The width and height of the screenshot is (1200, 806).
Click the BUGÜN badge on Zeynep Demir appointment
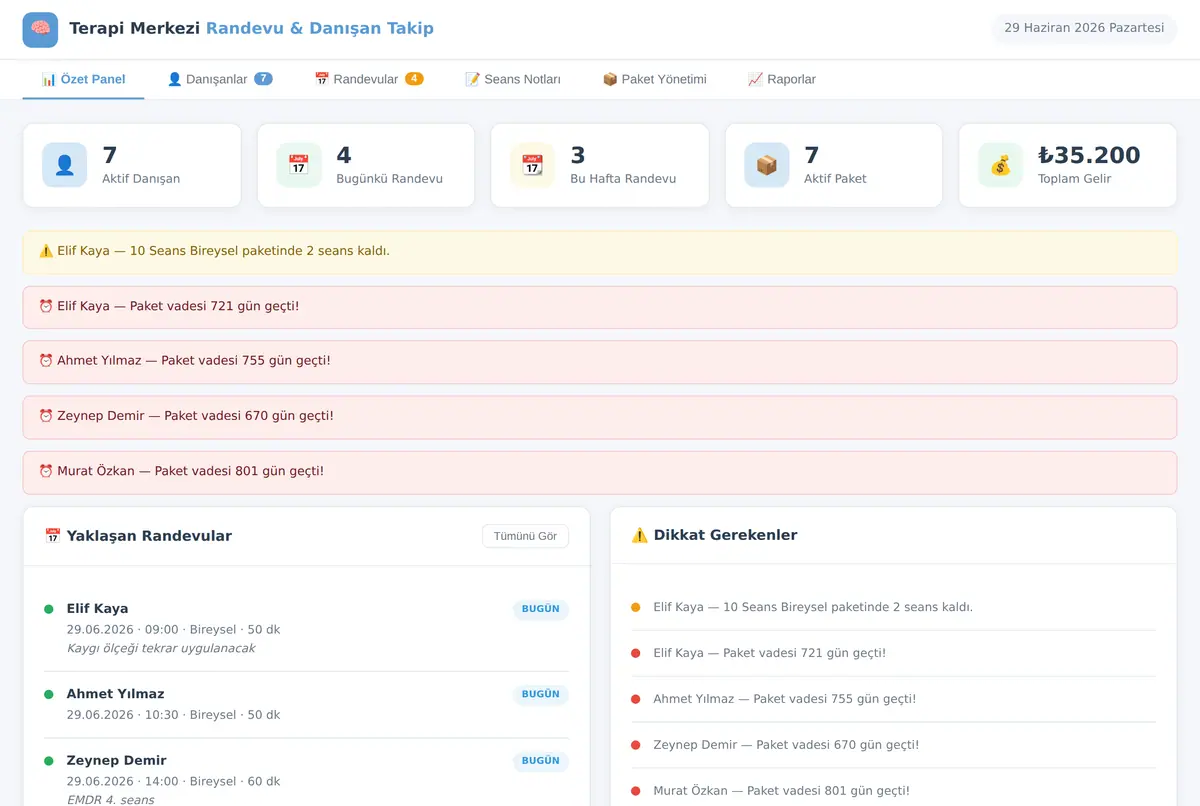pyautogui.click(x=541, y=761)
